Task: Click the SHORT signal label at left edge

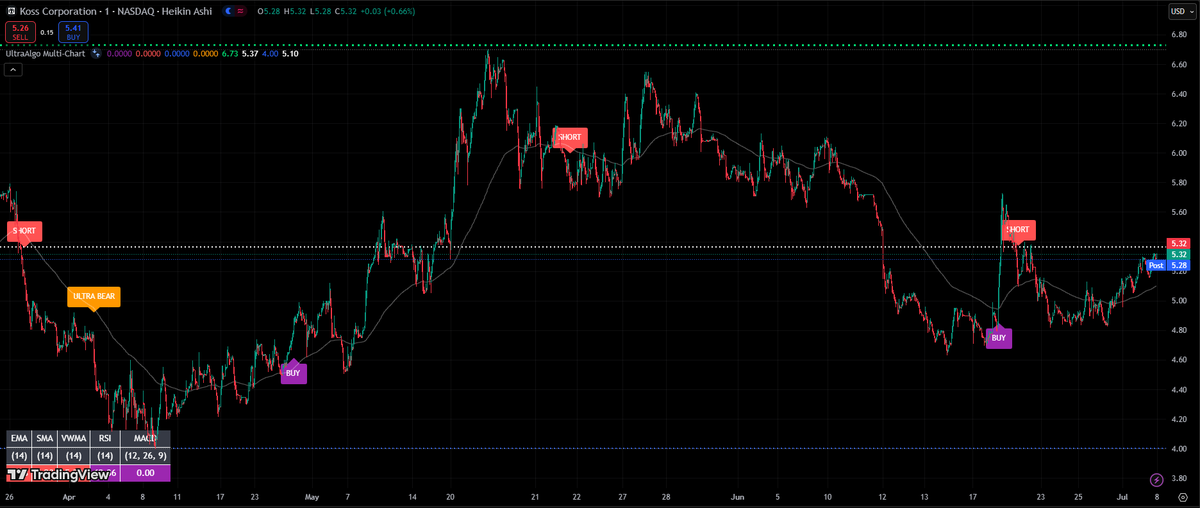Action: click(x=23, y=230)
